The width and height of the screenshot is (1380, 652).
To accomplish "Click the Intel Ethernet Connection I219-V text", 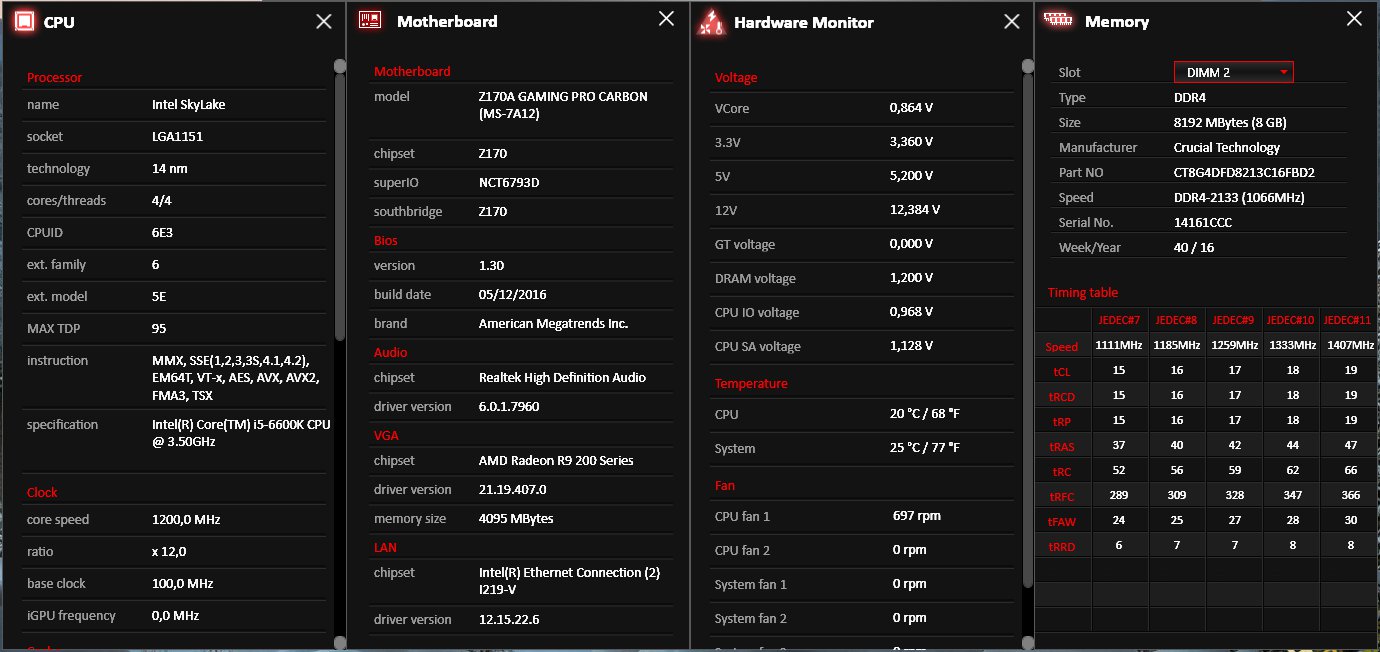I will (570, 581).
